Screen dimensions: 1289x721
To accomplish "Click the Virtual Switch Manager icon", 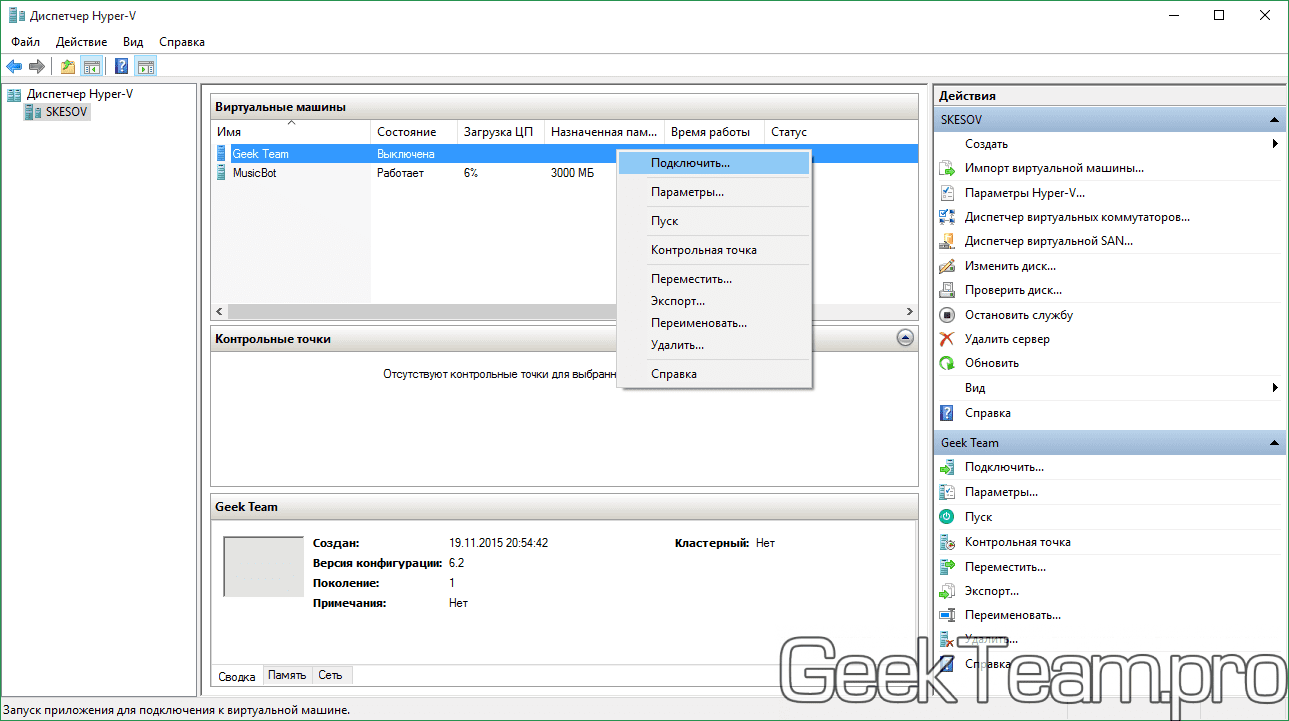I will (947, 217).
